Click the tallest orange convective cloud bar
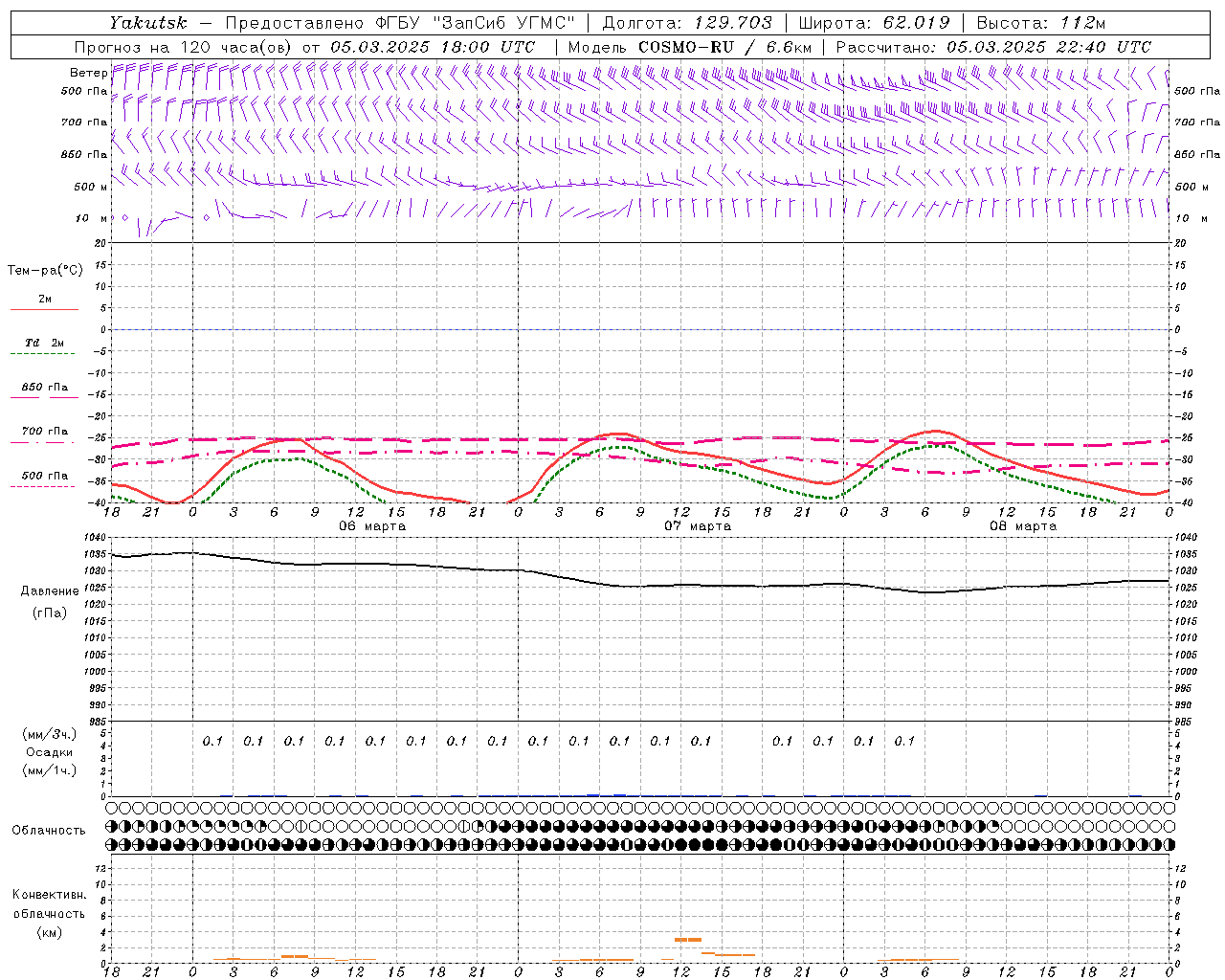1225x980 pixels. pos(688,940)
